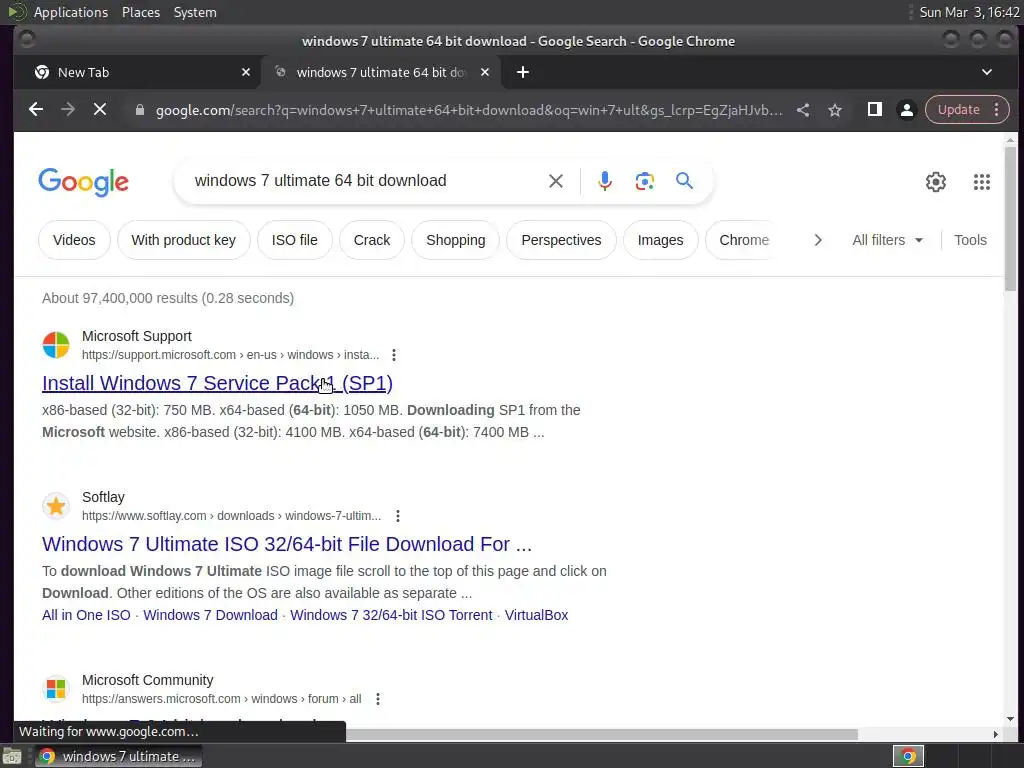This screenshot has width=1024, height=768.
Task: Filter results by Videos
Action: tap(74, 240)
